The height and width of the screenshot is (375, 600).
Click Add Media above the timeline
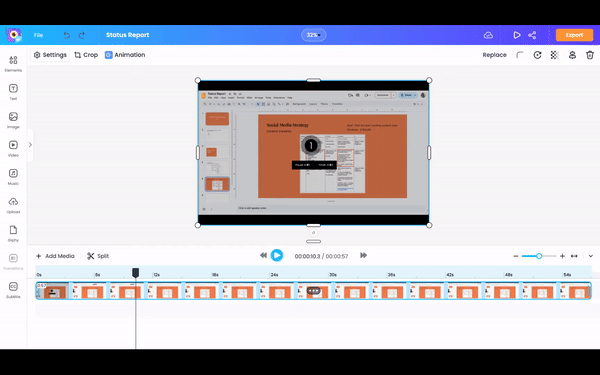55,256
